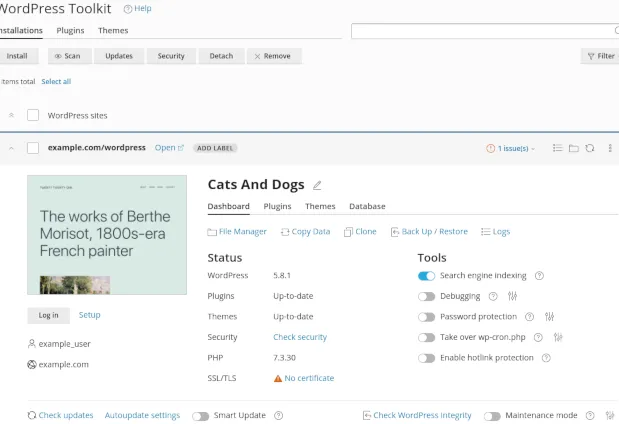Click the Remove button
Image resolution: width=619 pixels, height=424 pixels.
[274, 56]
